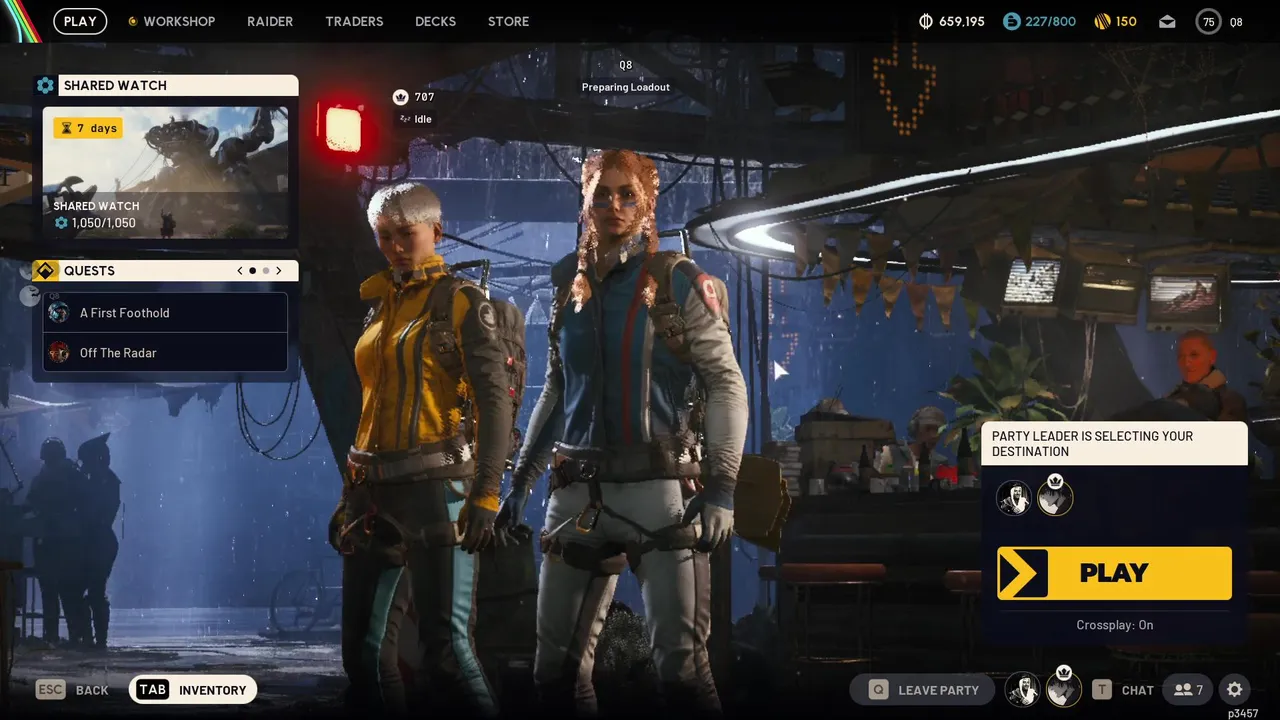Open the Shared Watch event thumbnail

point(165,172)
